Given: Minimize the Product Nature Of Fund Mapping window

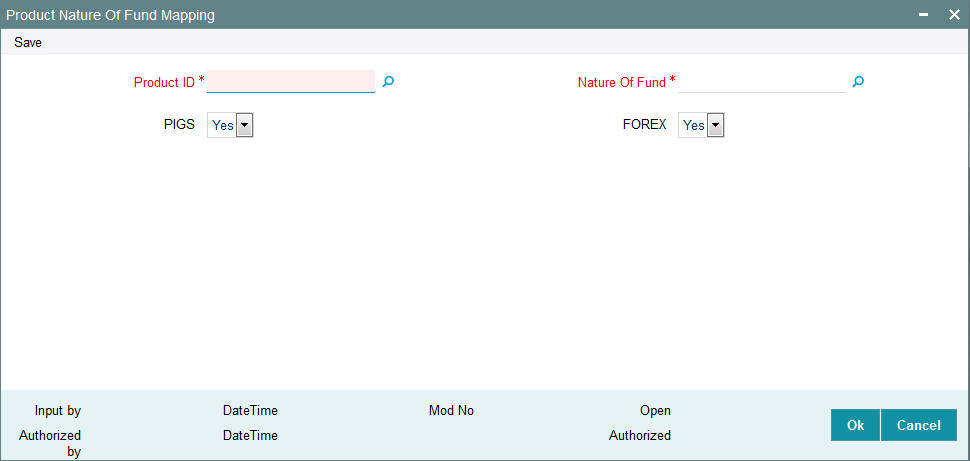Looking at the screenshot, I should click(924, 15).
